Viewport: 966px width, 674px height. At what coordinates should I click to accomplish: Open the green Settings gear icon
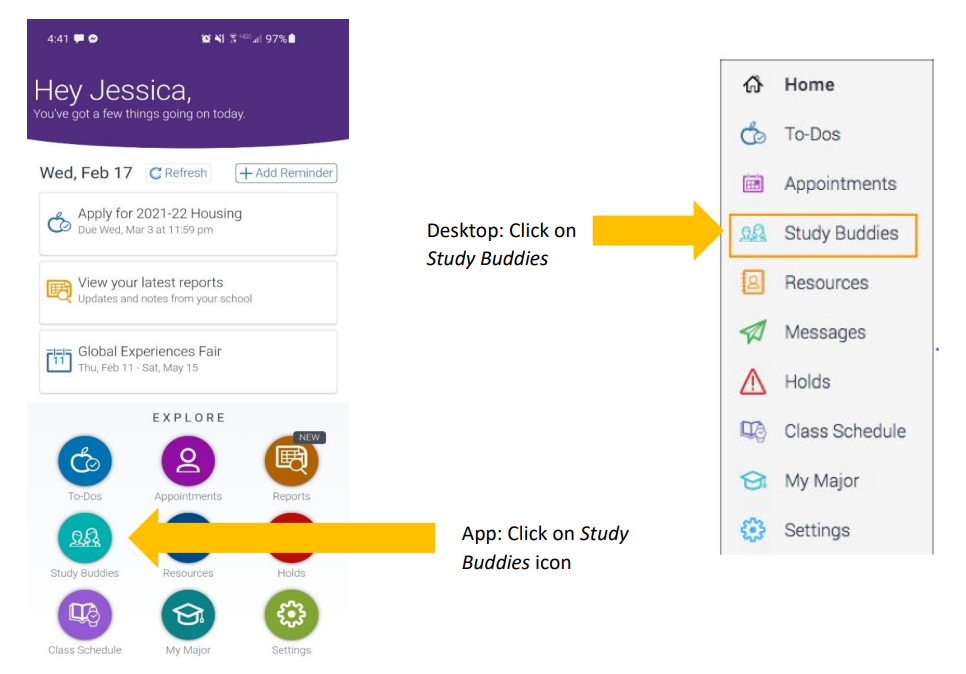pos(291,615)
